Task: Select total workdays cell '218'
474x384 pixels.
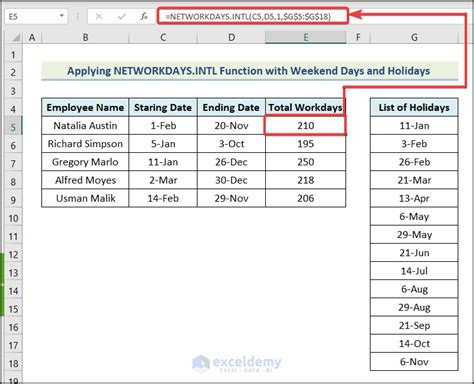Action: click(x=306, y=180)
